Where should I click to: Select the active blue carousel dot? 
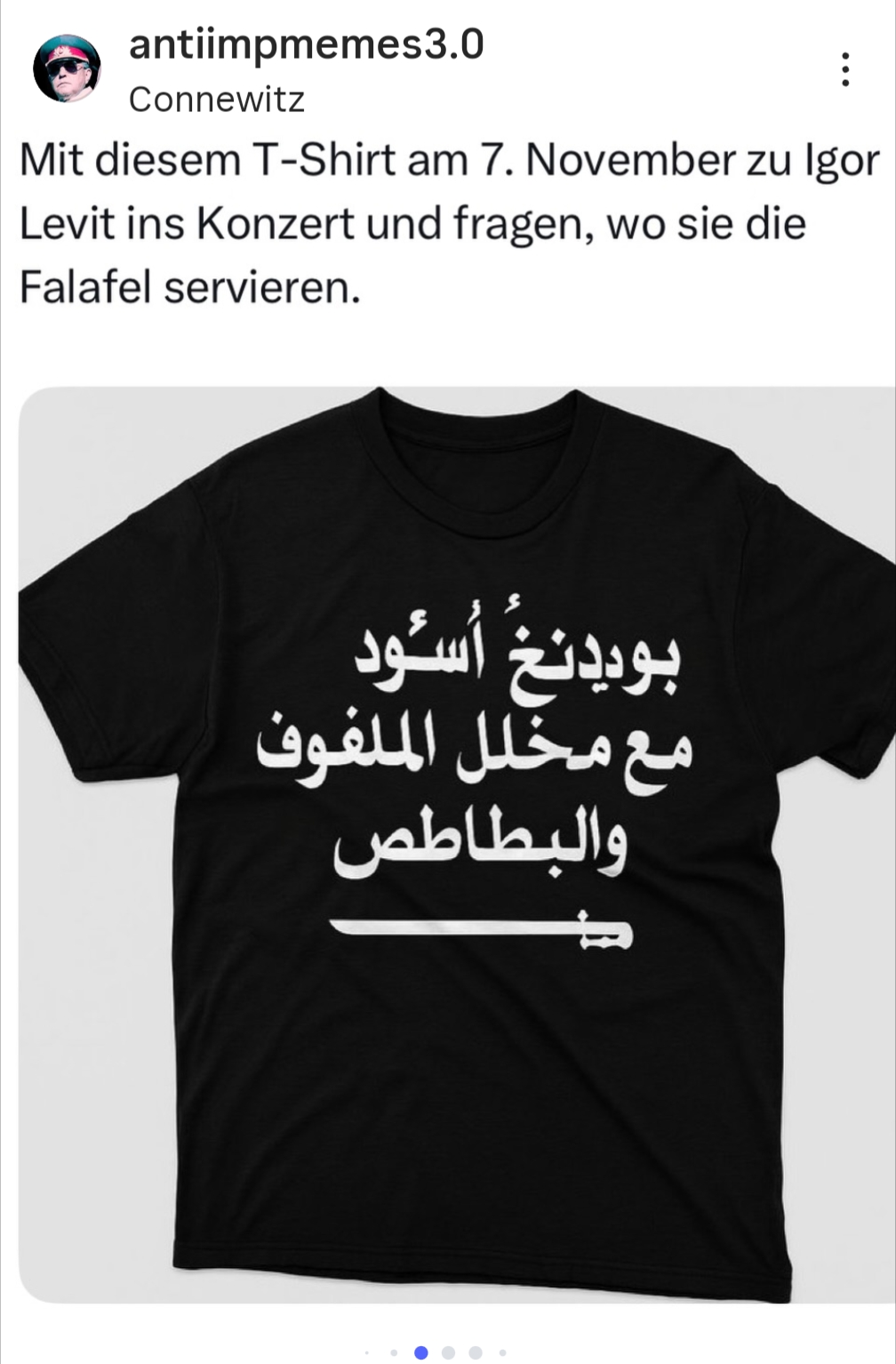[x=421, y=1352]
